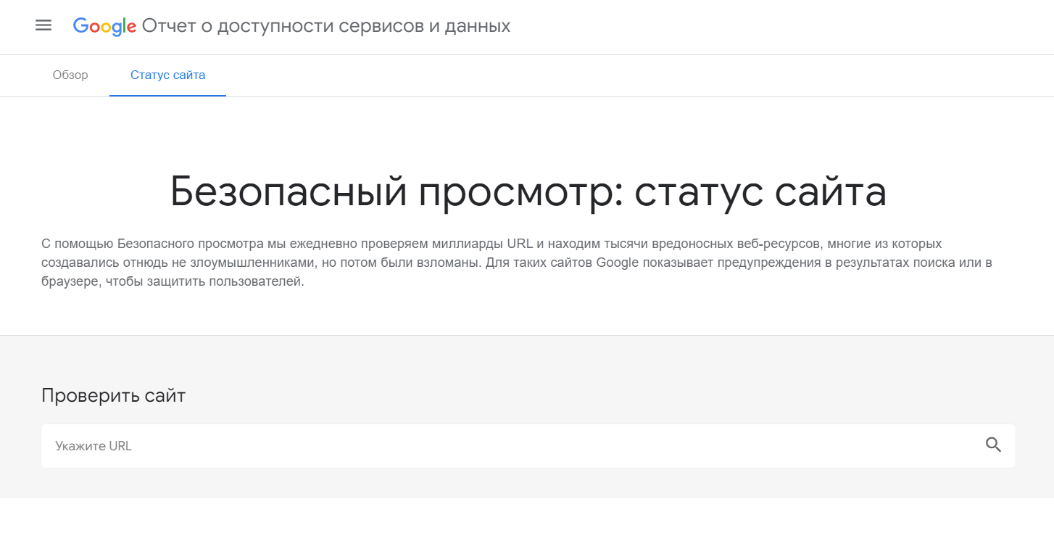Click the paragraph line starting создавались отнюдь
Viewport: 1054px width, 533px height.
[x=516, y=262]
